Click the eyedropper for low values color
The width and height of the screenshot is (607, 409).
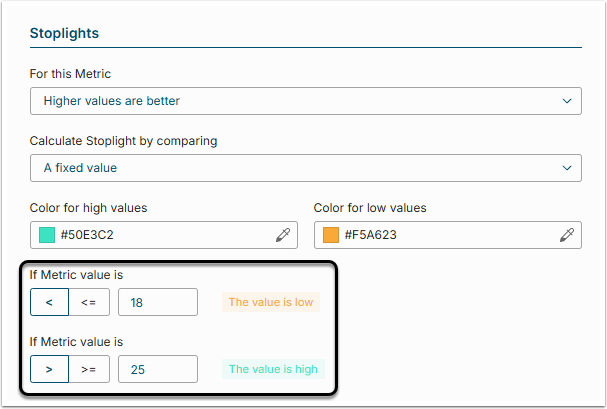pyautogui.click(x=567, y=235)
